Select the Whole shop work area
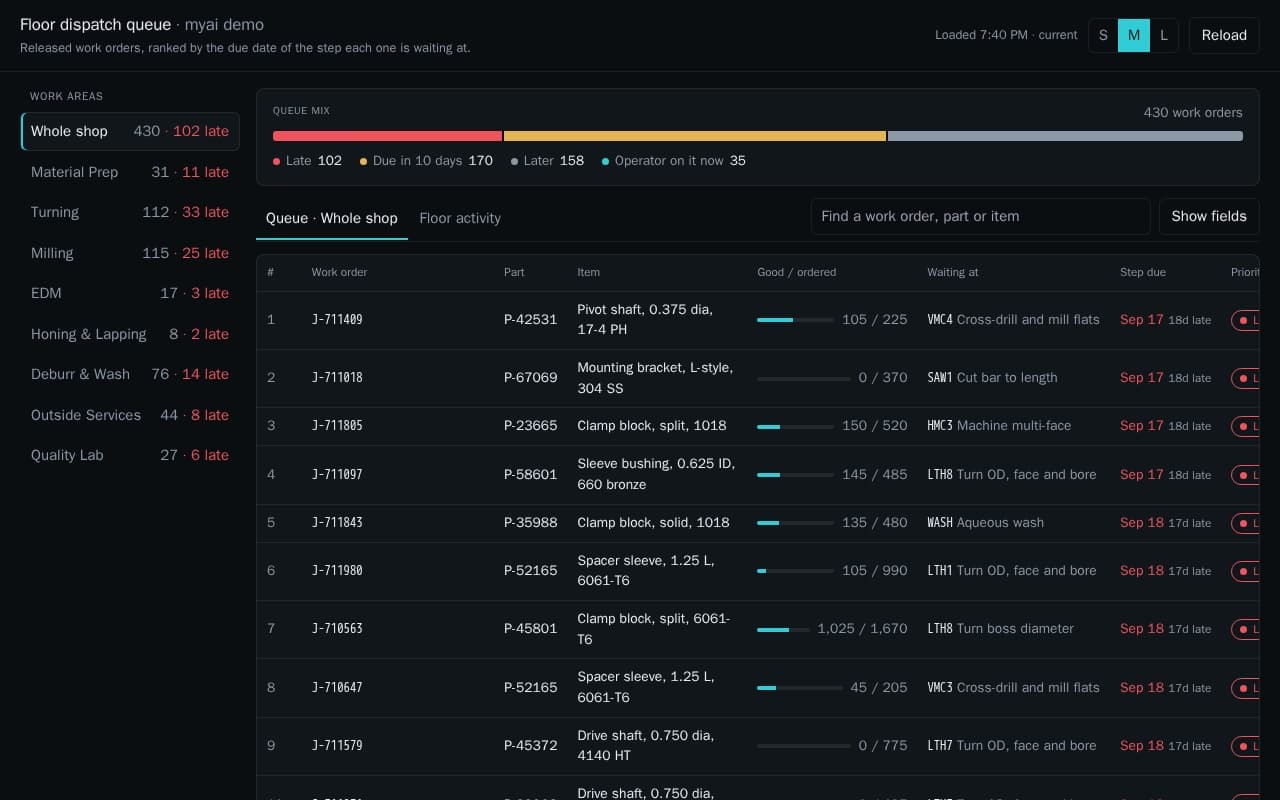The height and width of the screenshot is (800, 1280). tap(130, 131)
